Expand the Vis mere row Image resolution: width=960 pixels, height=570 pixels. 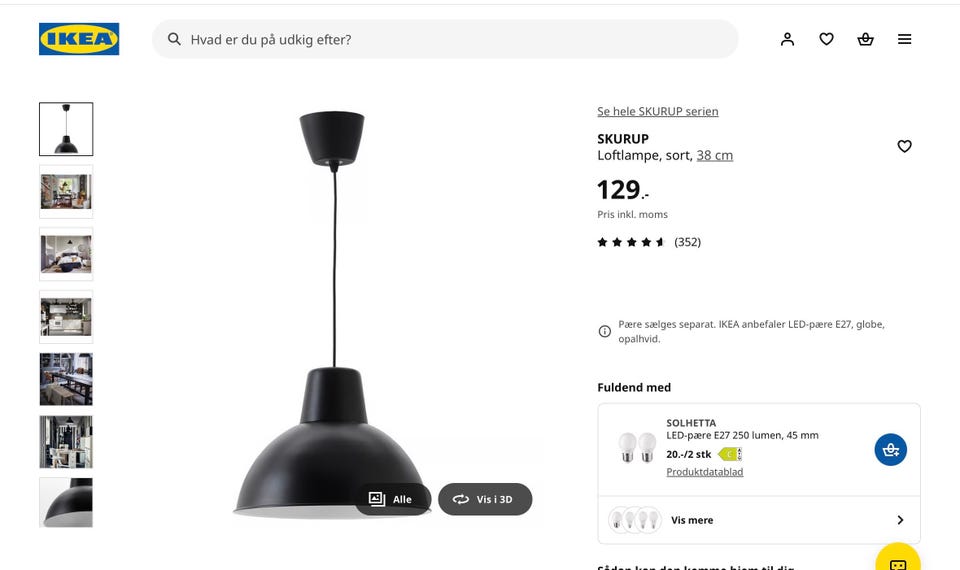pyautogui.click(x=759, y=520)
